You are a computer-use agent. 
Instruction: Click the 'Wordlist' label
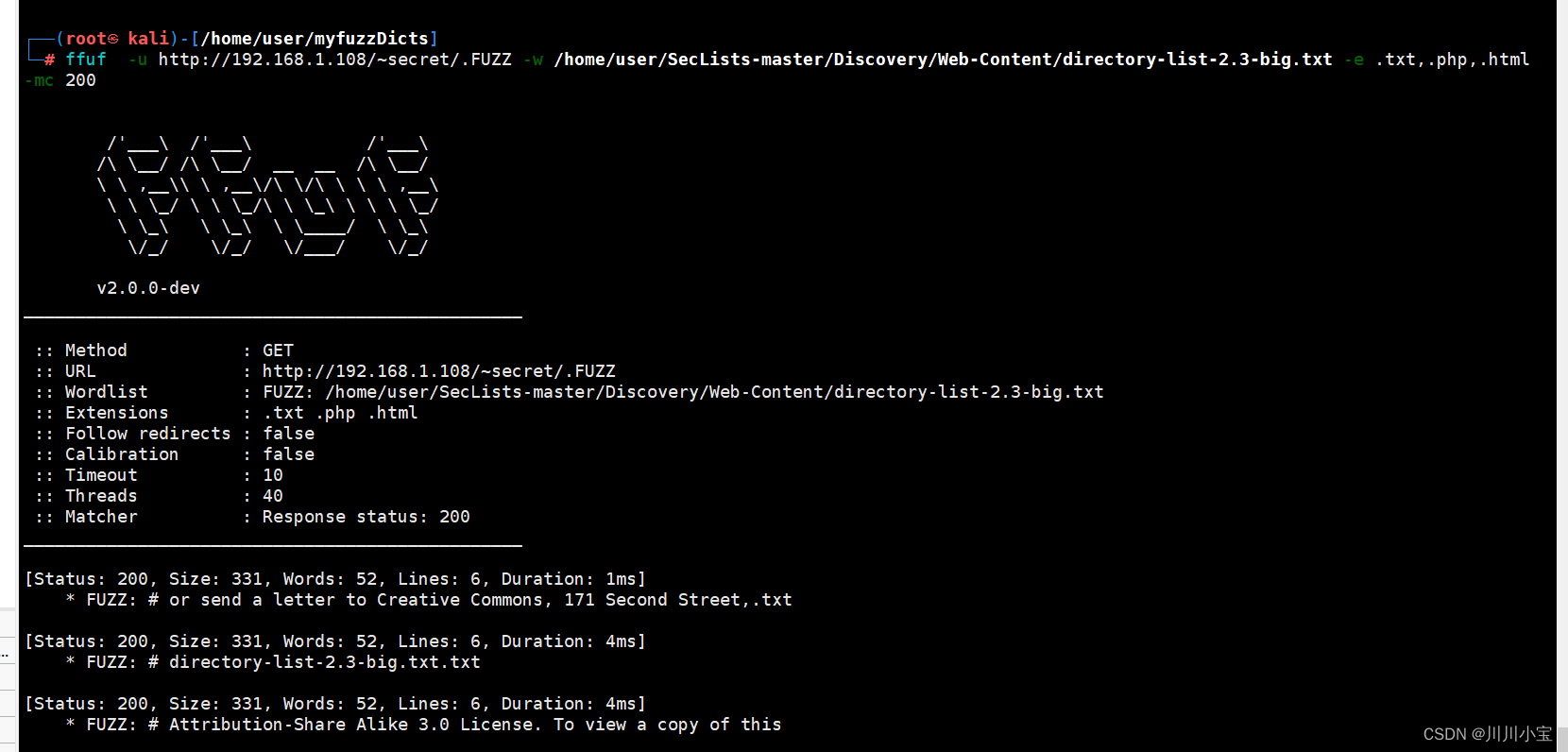point(106,392)
